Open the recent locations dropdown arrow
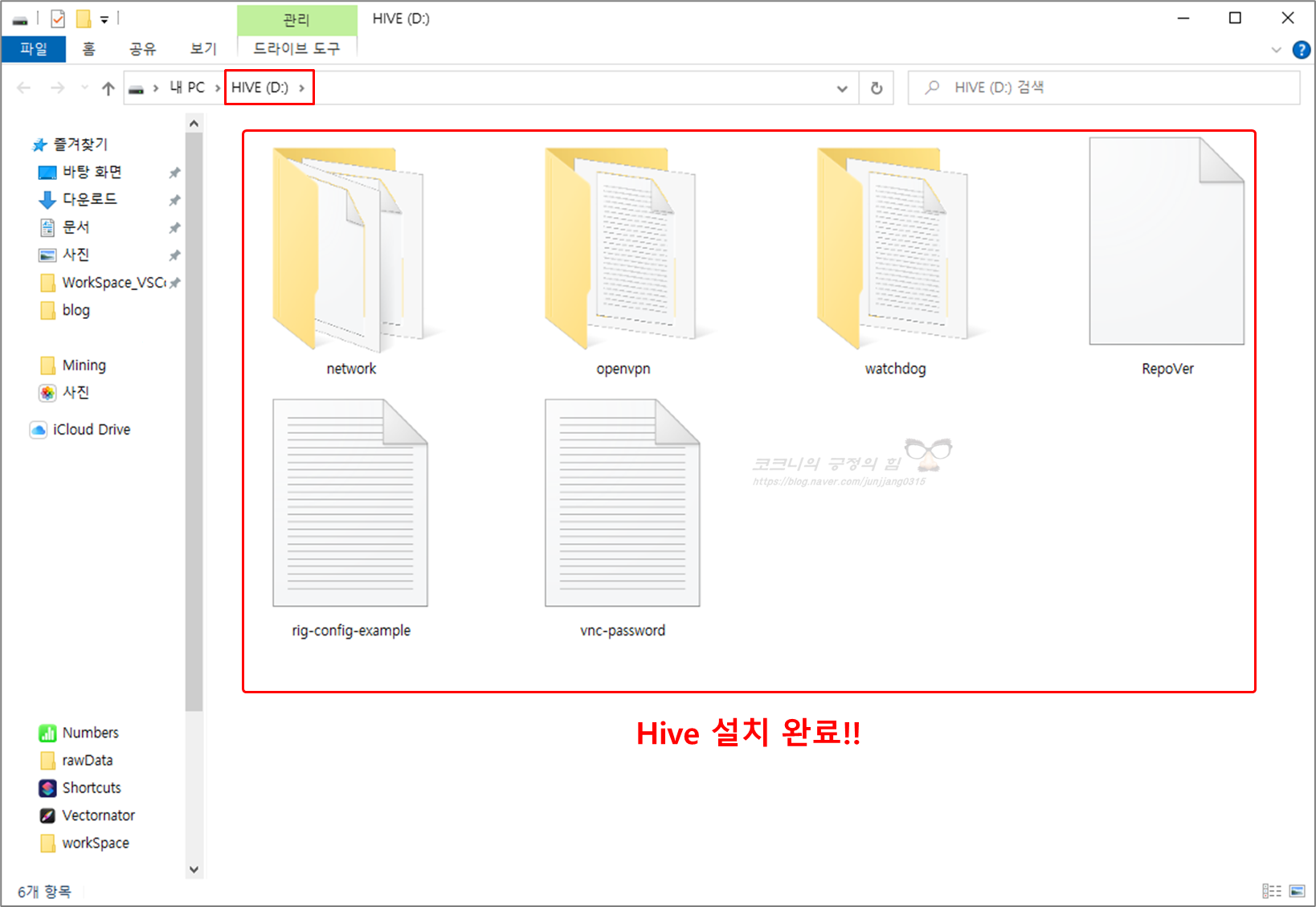Screen dimensions: 1316x907 (x=84, y=88)
